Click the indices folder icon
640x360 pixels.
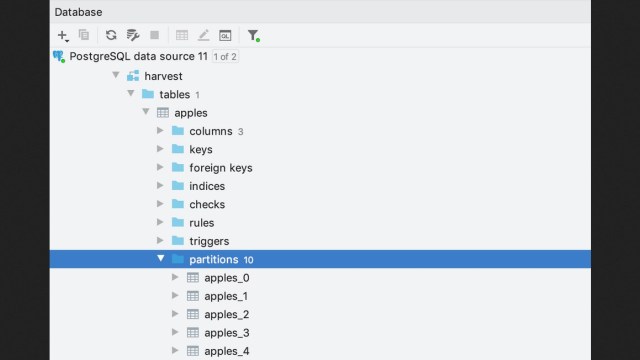(178, 186)
